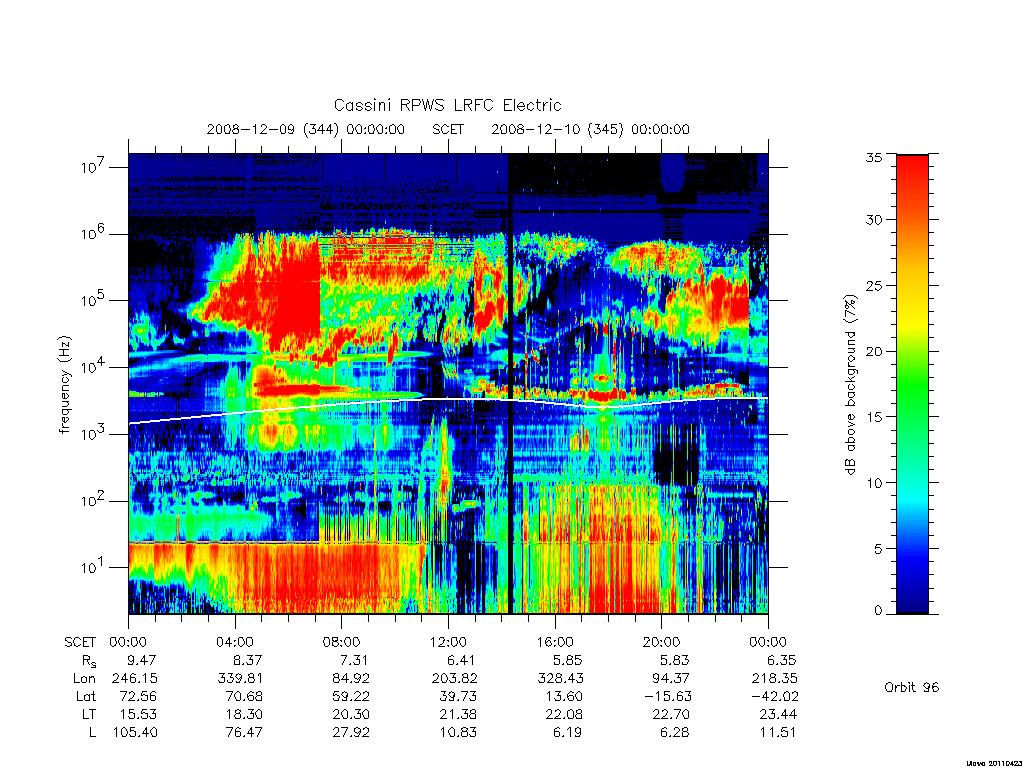
Task: Click the colorbar value 20
Action: [874, 351]
